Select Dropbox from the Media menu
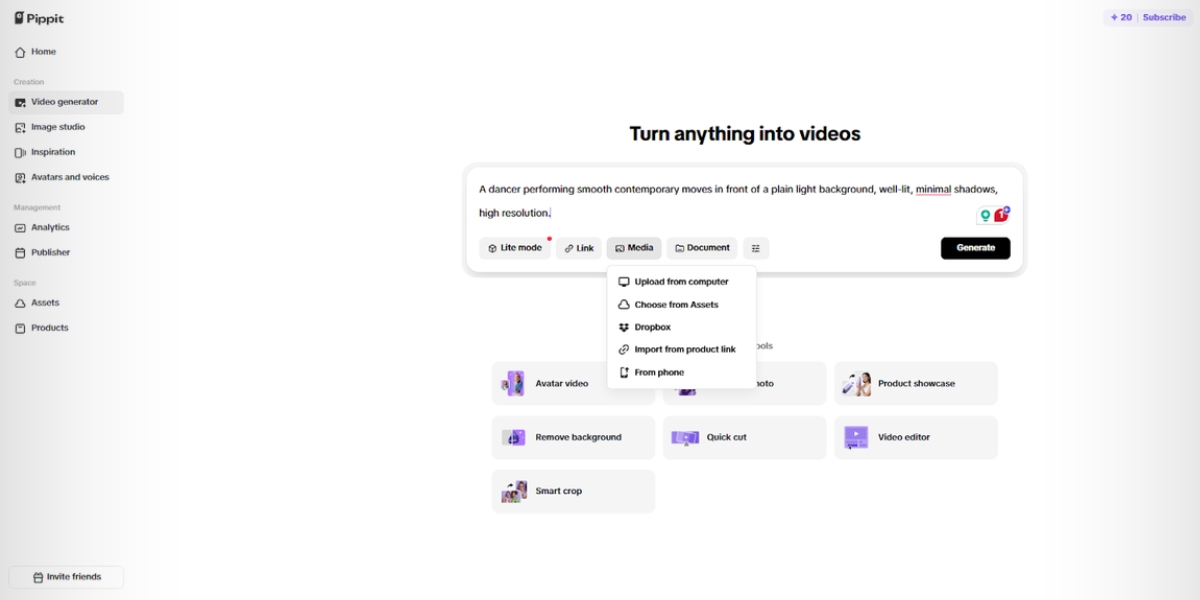The image size is (1200, 600). coord(652,326)
